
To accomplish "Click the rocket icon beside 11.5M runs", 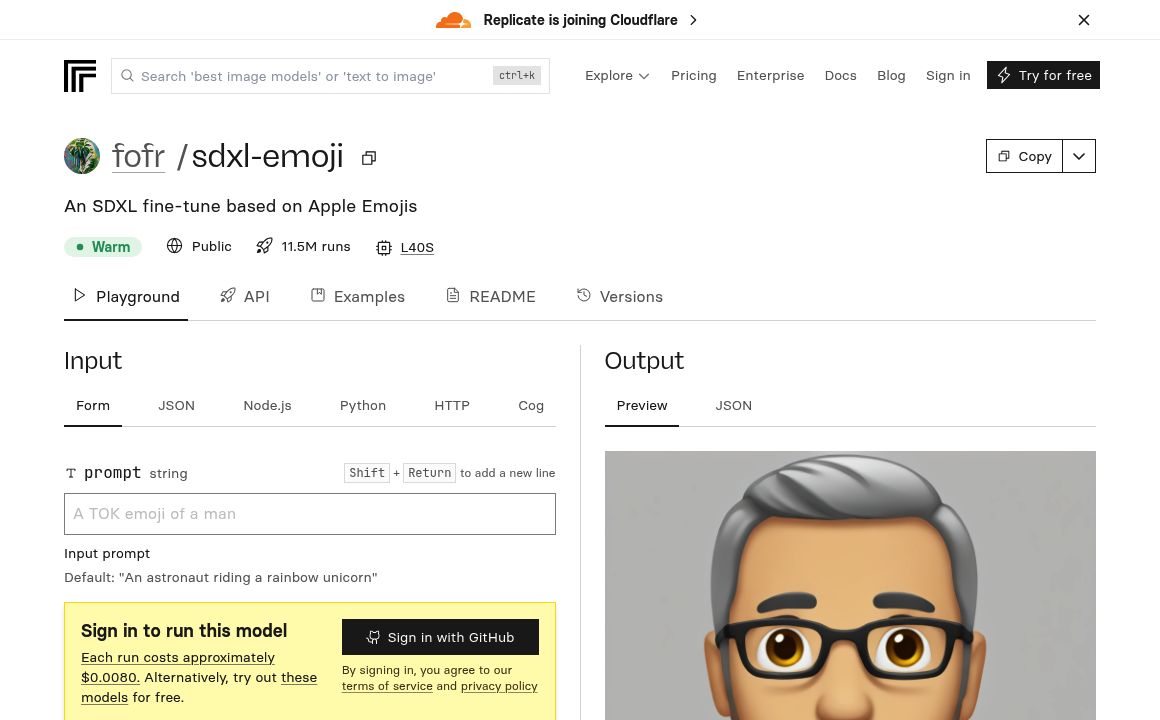I will pyautogui.click(x=264, y=246).
